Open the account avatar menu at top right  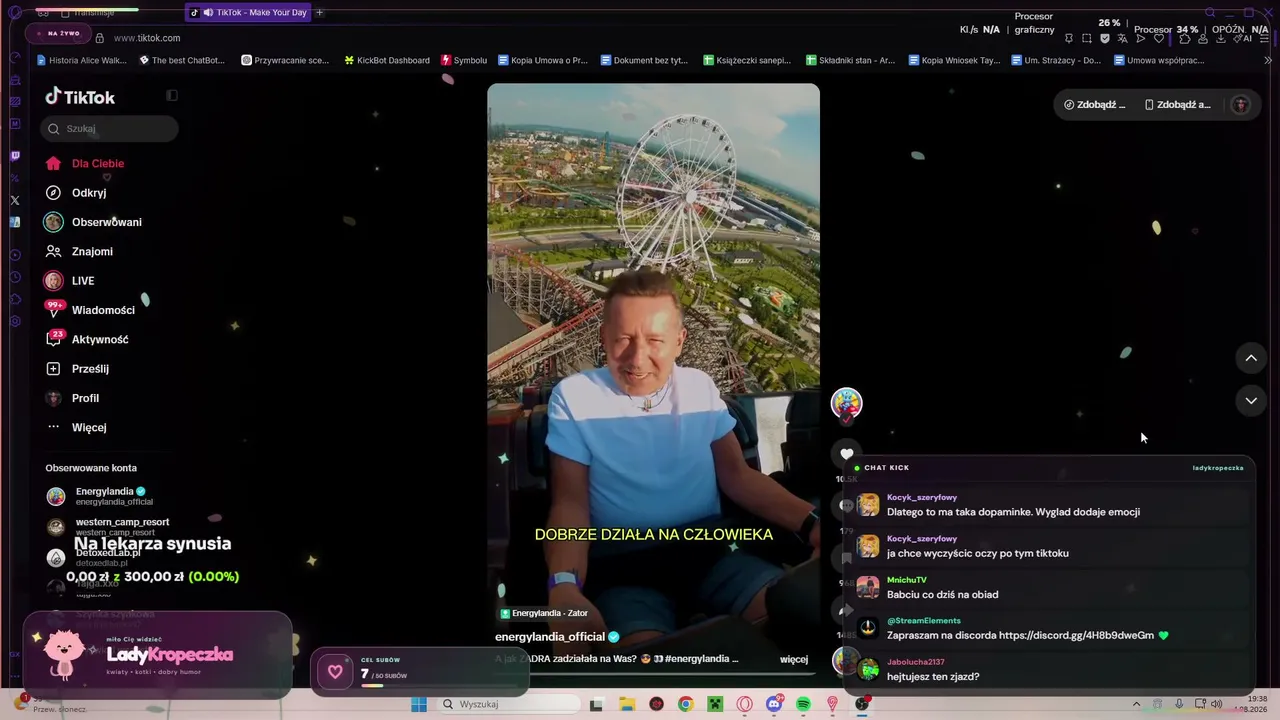(1240, 105)
